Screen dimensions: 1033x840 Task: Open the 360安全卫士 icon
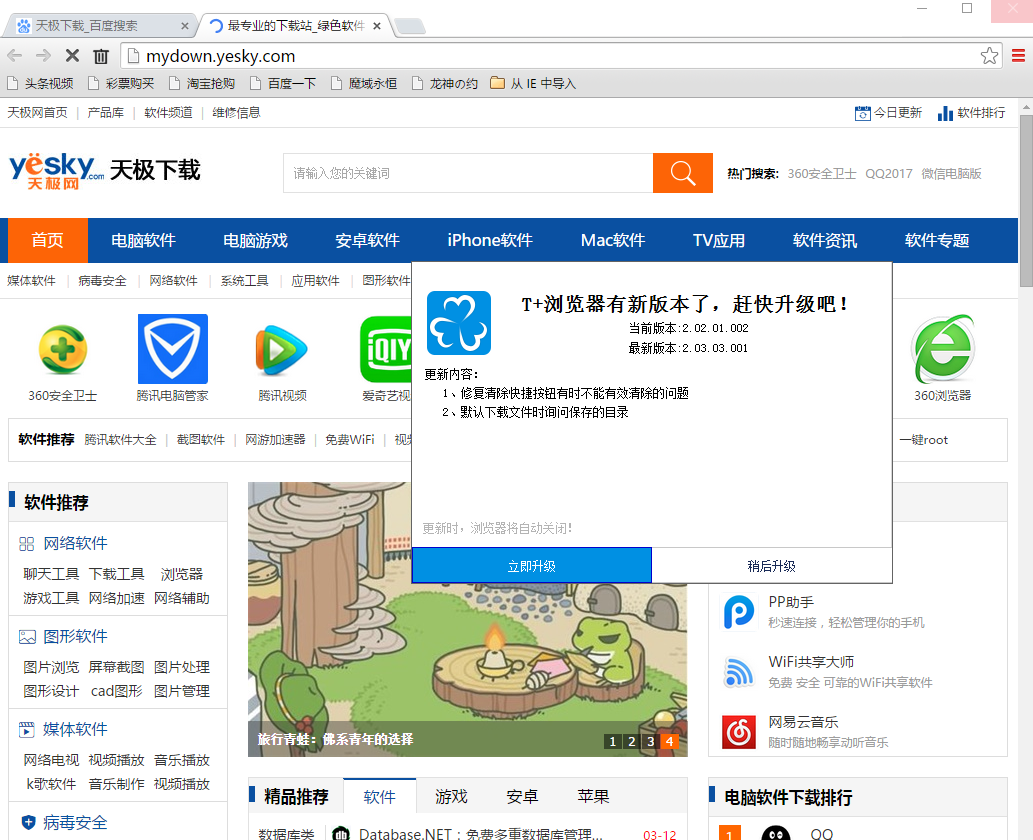pos(63,349)
